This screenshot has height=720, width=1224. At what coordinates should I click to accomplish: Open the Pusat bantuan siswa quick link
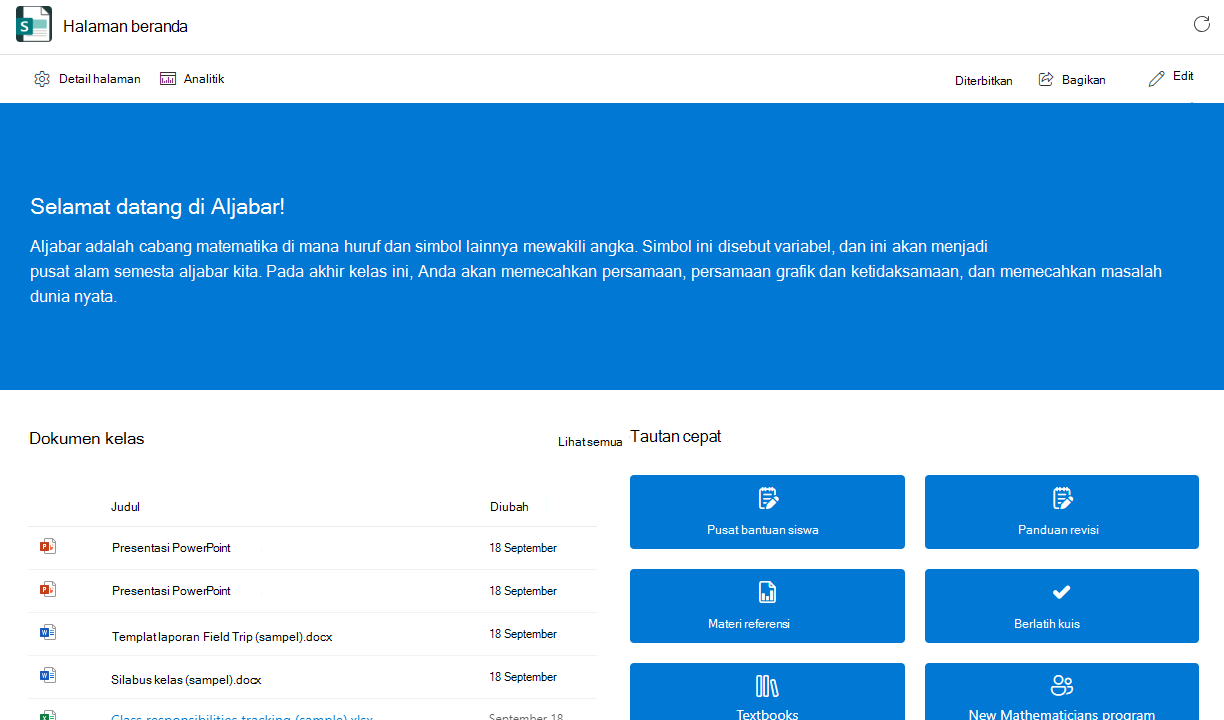click(x=767, y=512)
